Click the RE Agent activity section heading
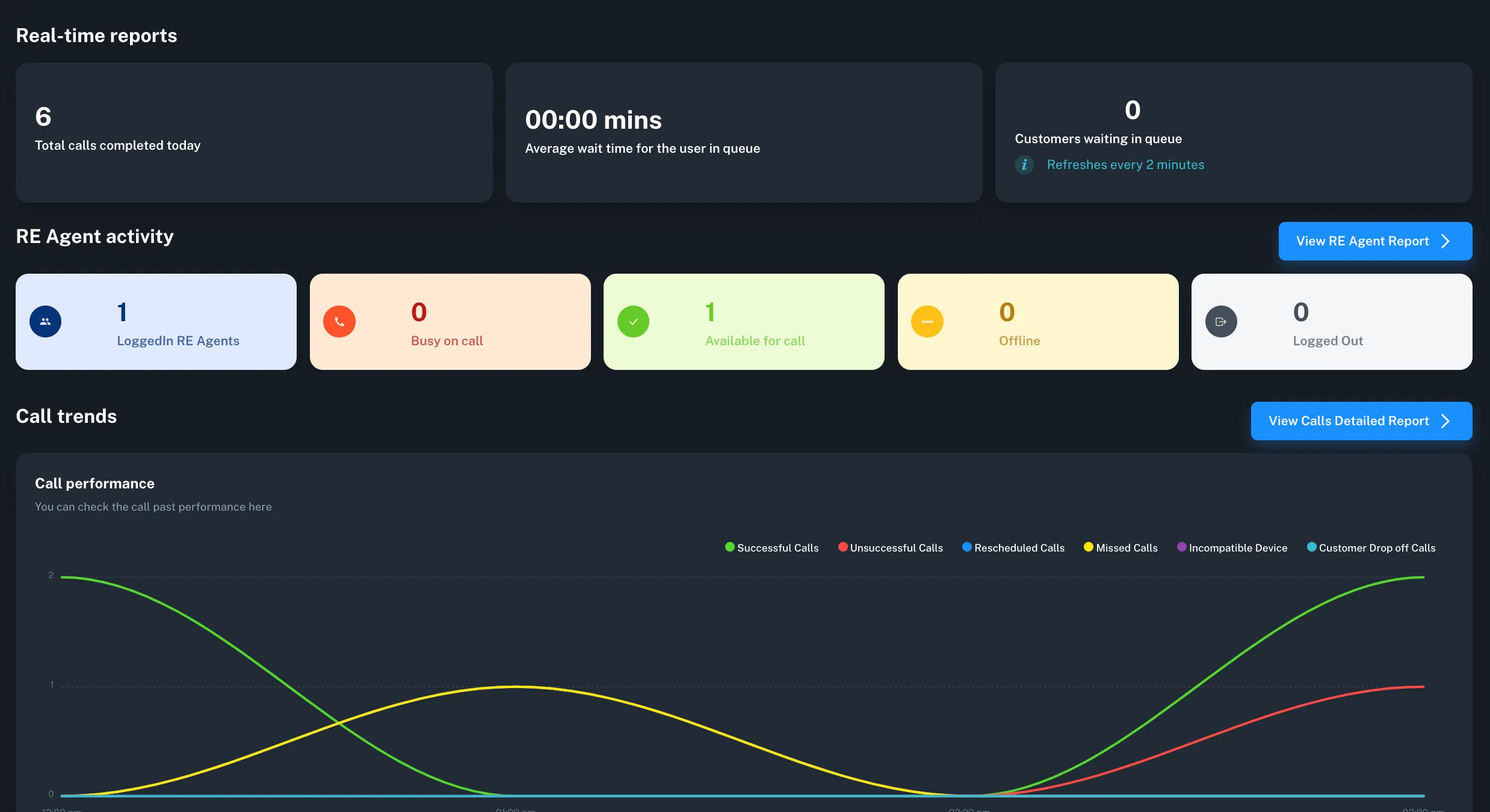1490x812 pixels. (x=94, y=236)
